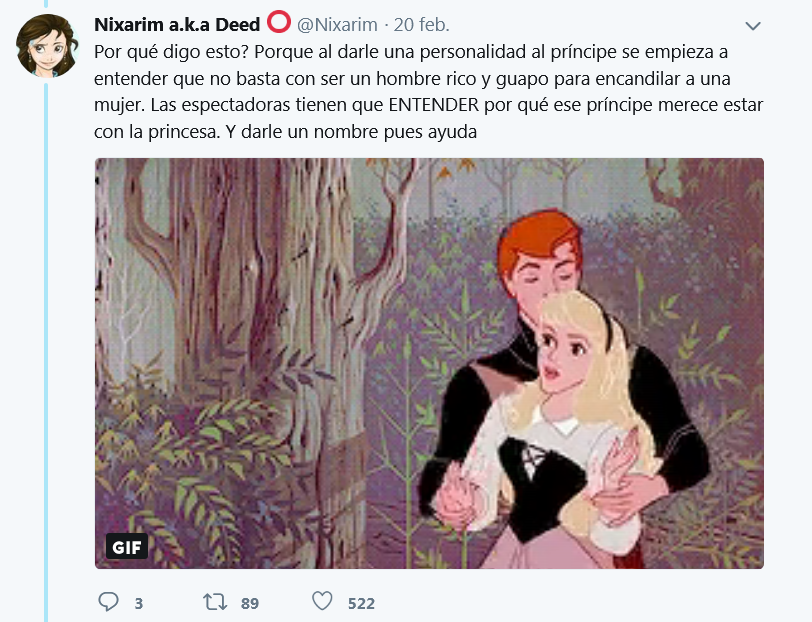Click the reply count number 3
This screenshot has width=812, height=622.
coord(139,603)
